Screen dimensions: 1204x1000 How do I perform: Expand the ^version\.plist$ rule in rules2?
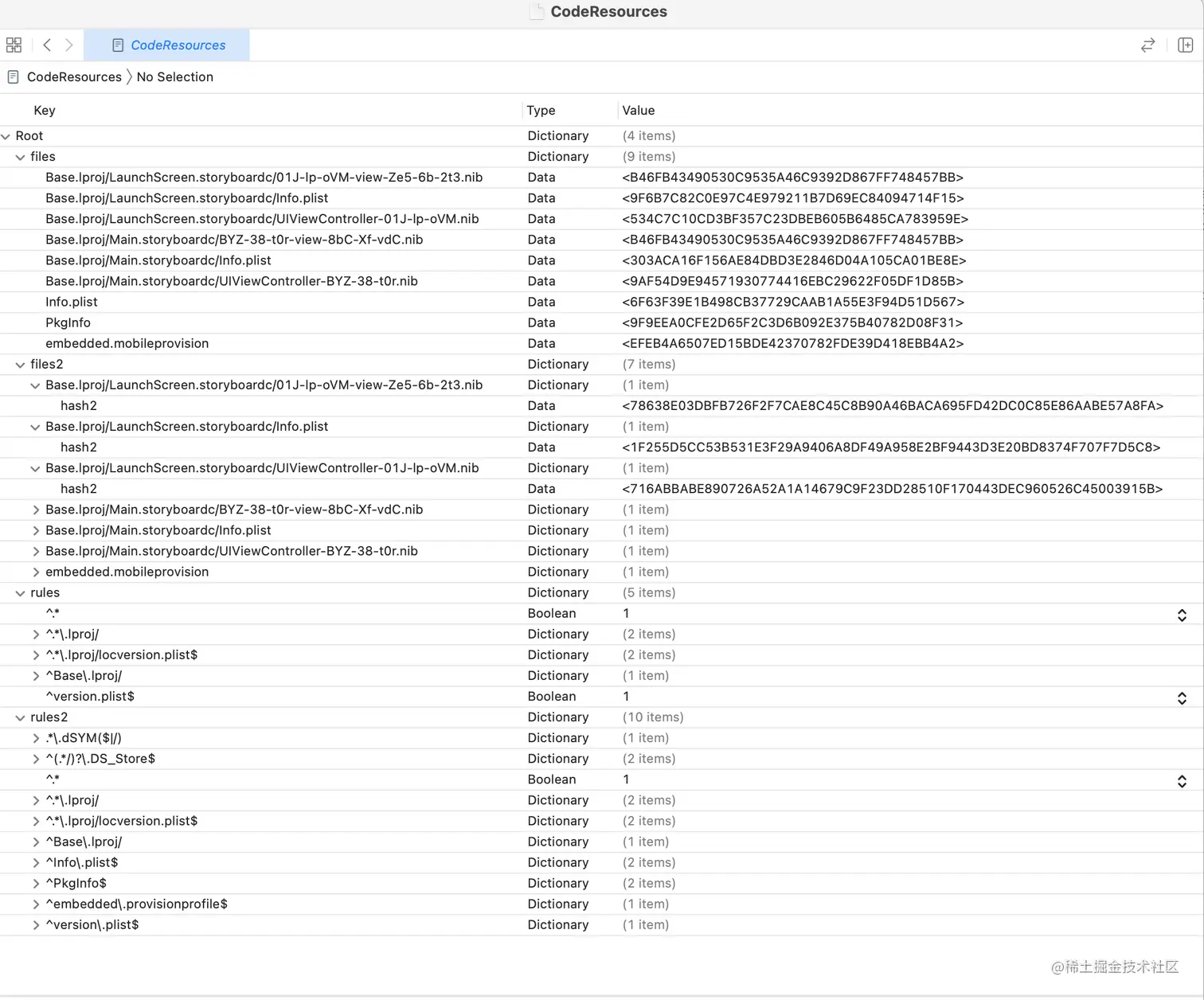pyautogui.click(x=36, y=924)
